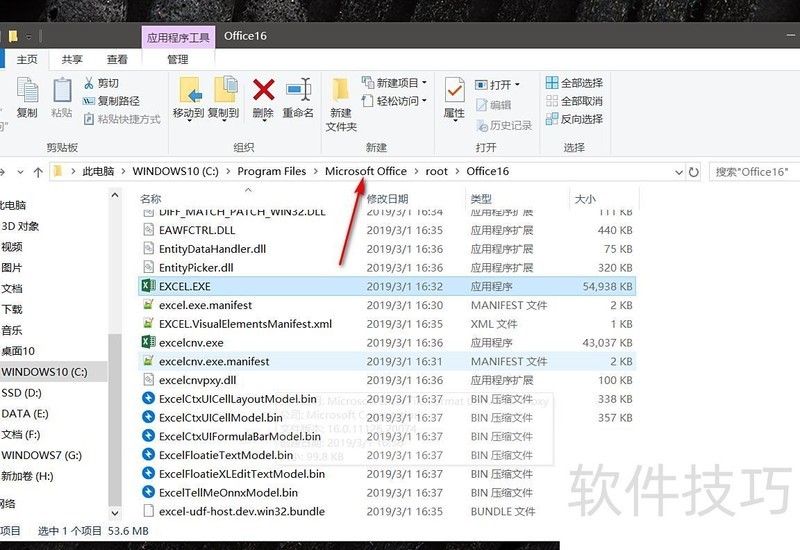Viewport: 800px width, 550px height.
Task: Open the Move to (移动到) command
Action: (188, 99)
